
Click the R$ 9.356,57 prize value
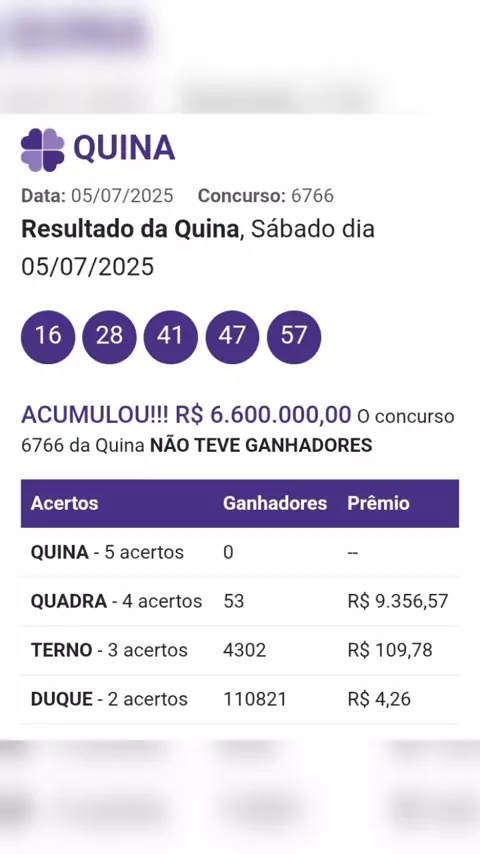[x=398, y=601]
